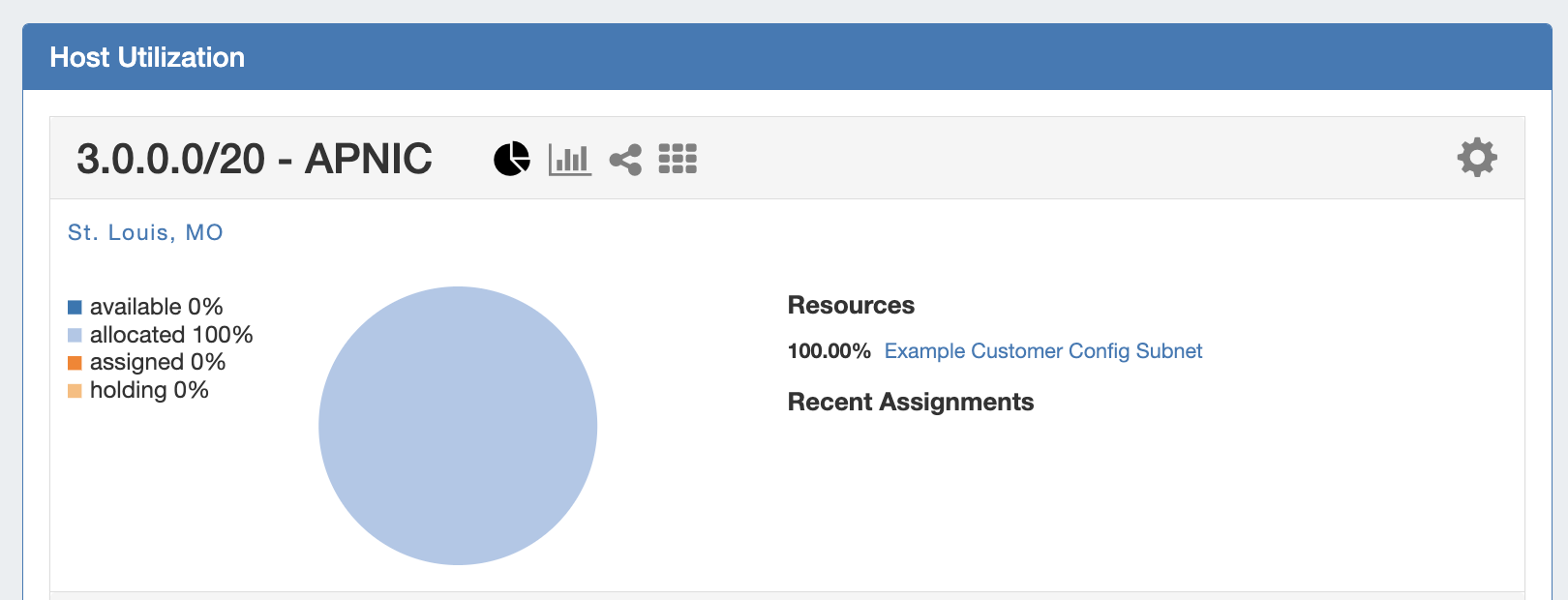Image resolution: width=1568 pixels, height=600 pixels.
Task: Click the orange assigned legend swatch
Action: coord(75,363)
